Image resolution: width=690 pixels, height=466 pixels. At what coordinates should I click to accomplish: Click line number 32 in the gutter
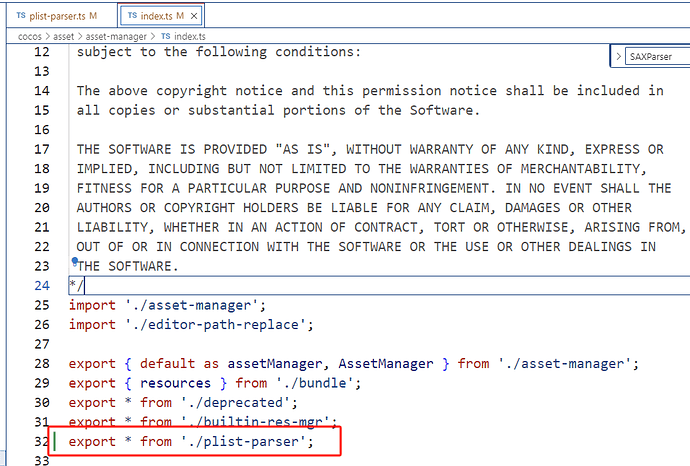coord(39,441)
